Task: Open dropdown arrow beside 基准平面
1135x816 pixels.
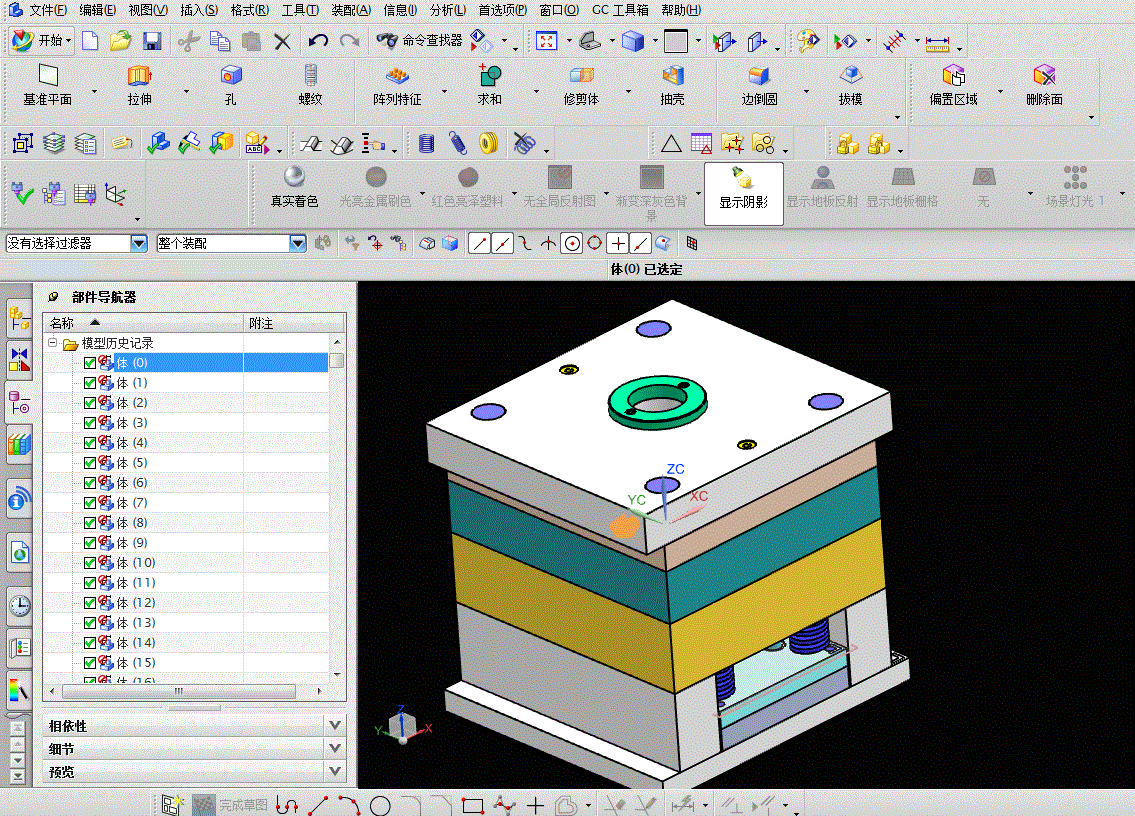Action: tap(95, 92)
